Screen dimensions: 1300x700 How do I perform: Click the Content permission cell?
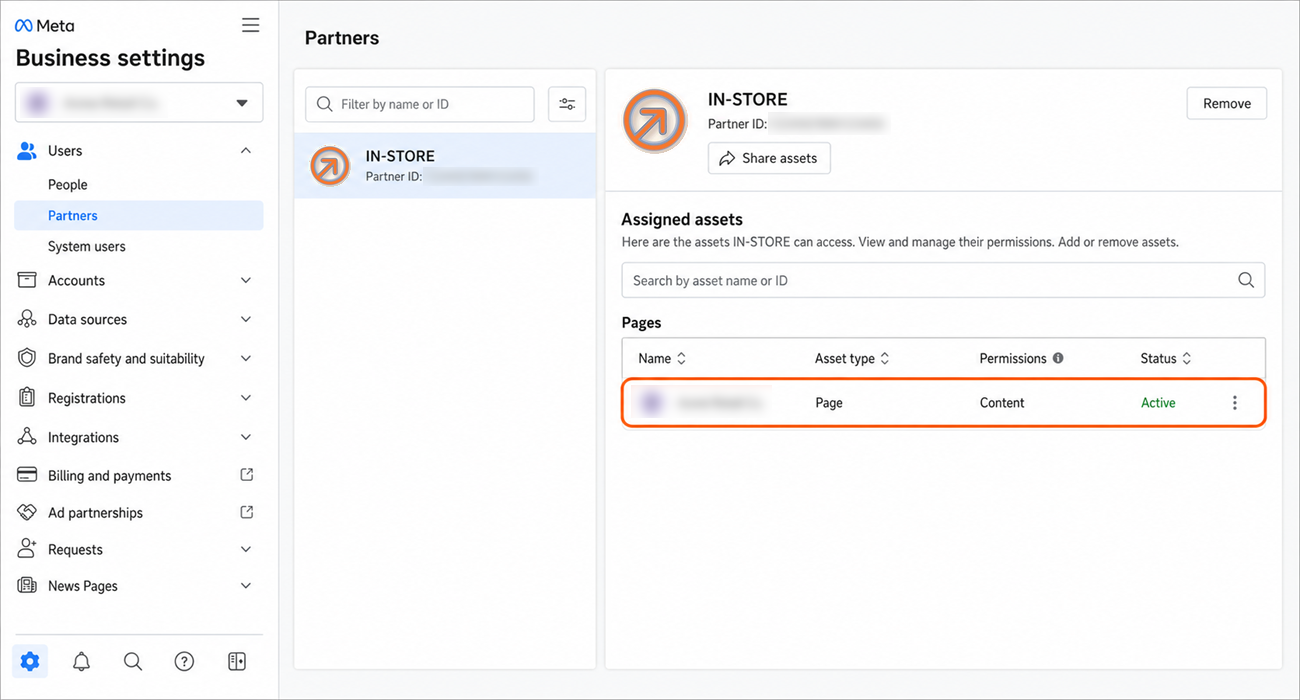[x=1002, y=403]
